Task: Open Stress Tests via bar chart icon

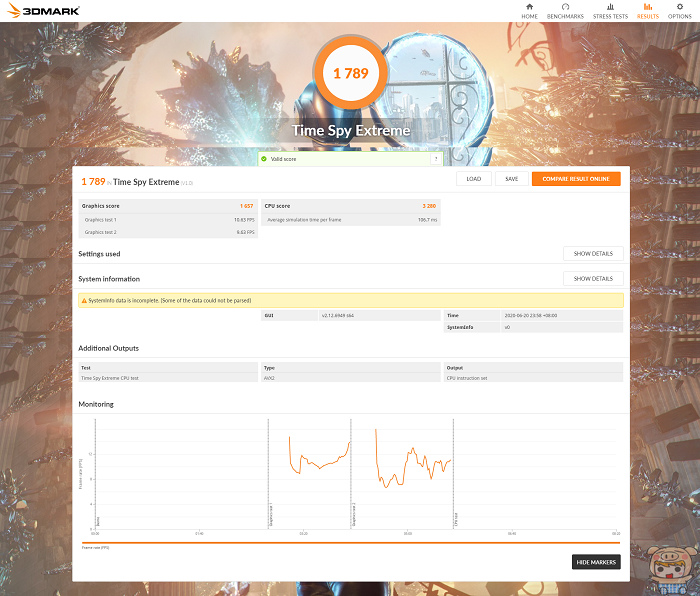Action: click(610, 7)
